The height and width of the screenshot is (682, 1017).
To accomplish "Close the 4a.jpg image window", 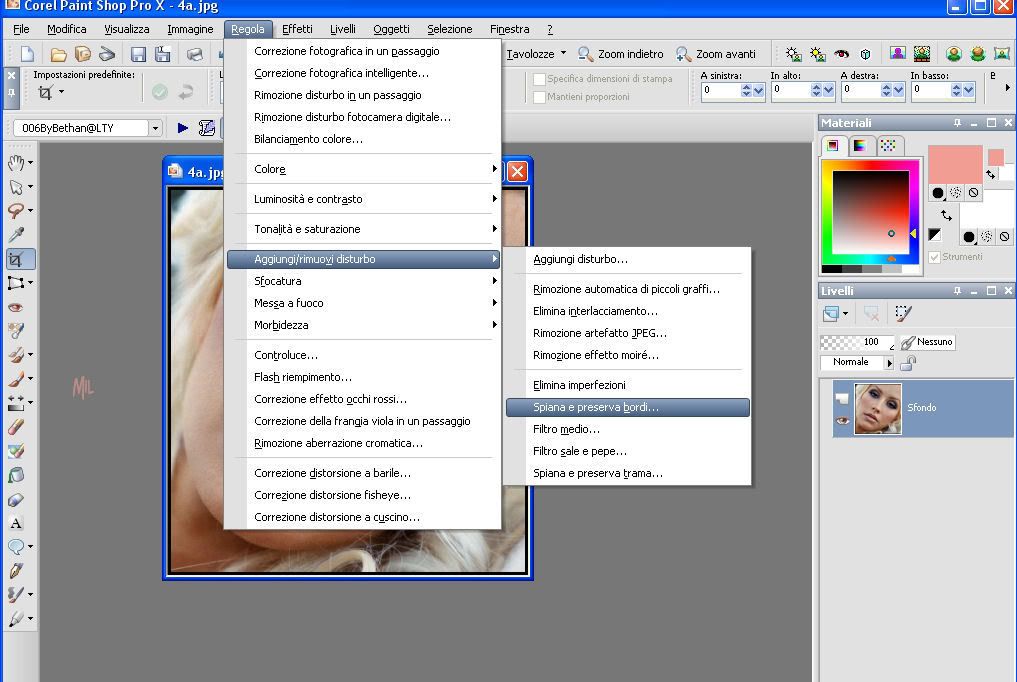I will coord(517,172).
